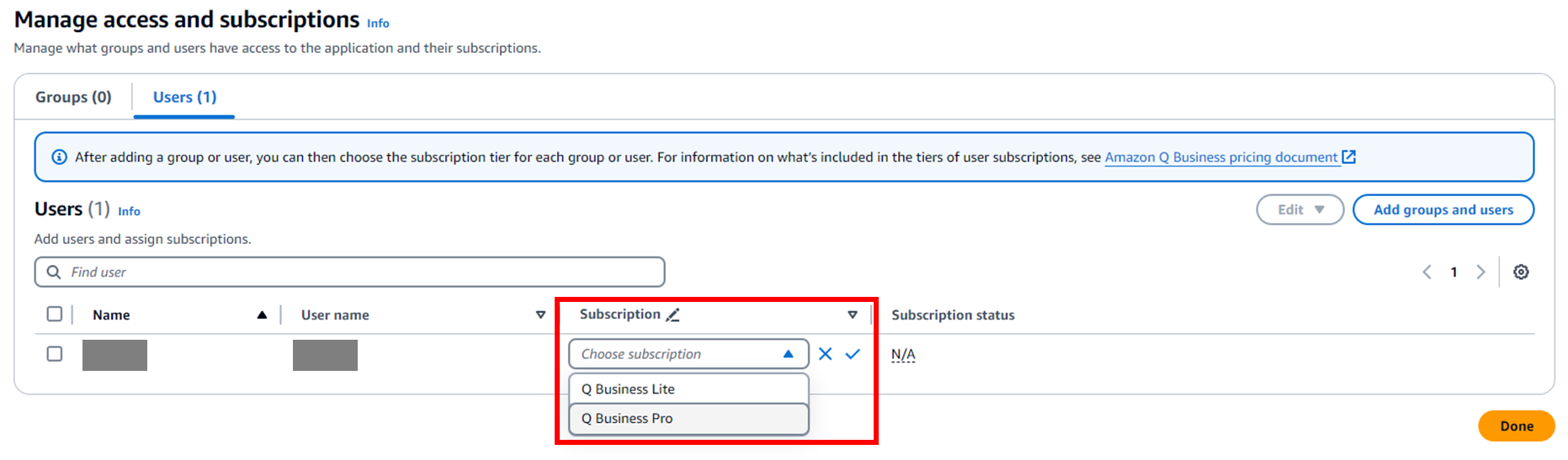Click the User name column sort arrow
The width and height of the screenshot is (1568, 460).
click(540, 315)
